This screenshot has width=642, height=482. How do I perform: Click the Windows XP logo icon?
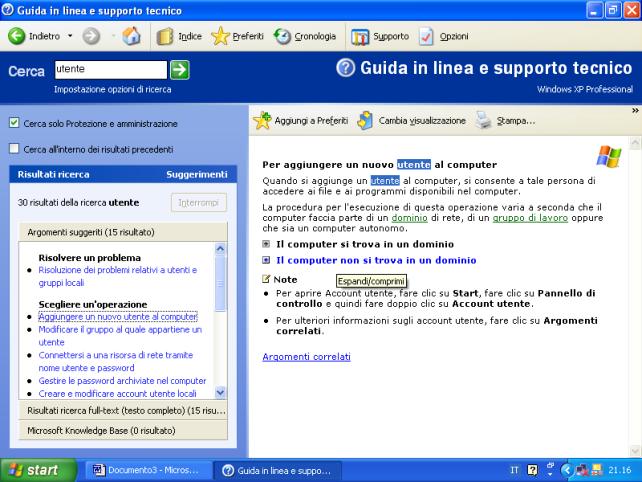click(609, 156)
